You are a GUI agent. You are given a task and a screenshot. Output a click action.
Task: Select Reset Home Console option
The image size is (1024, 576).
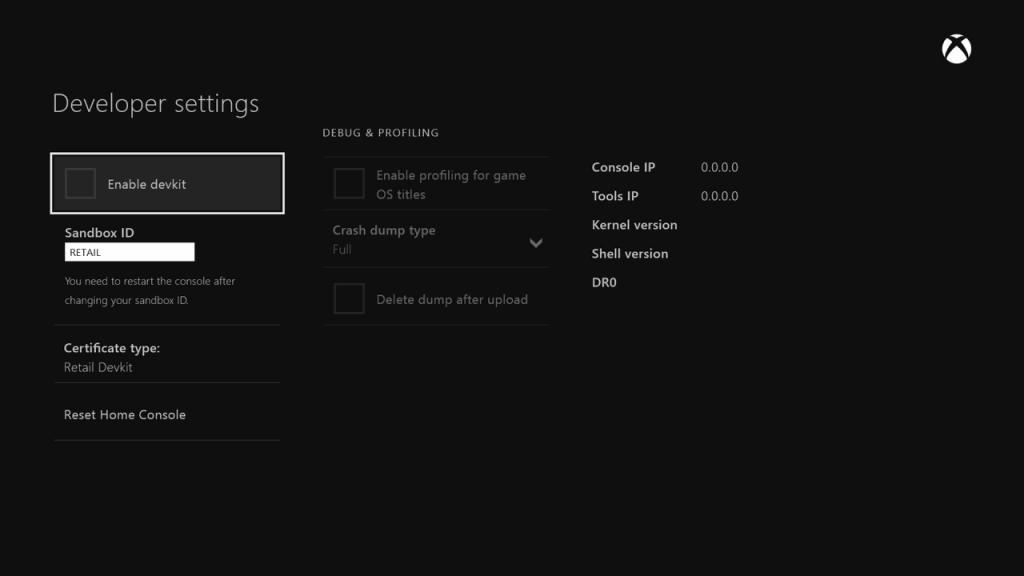point(125,415)
